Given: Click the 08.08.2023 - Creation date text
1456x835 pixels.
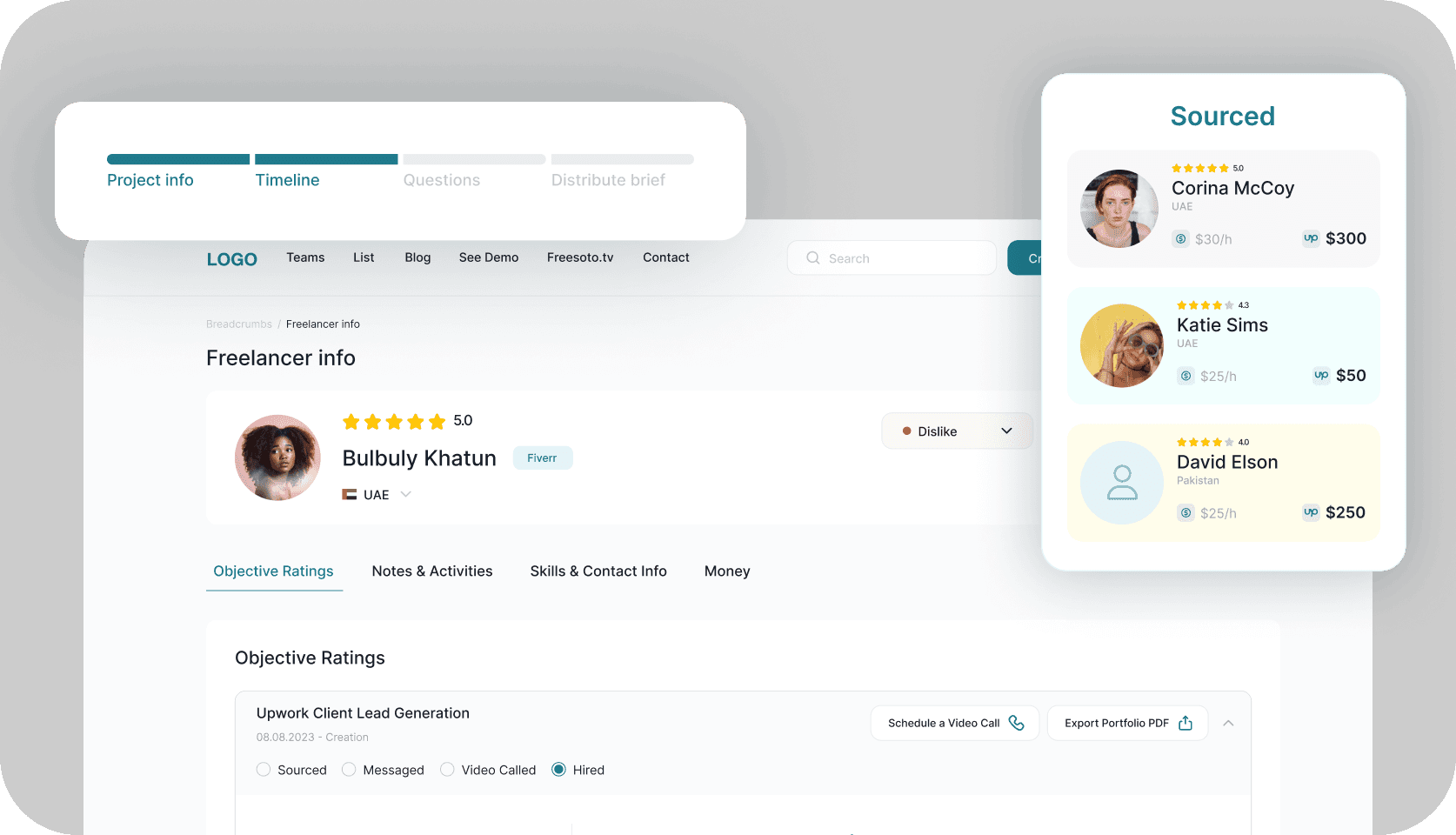Looking at the screenshot, I should point(312,738).
